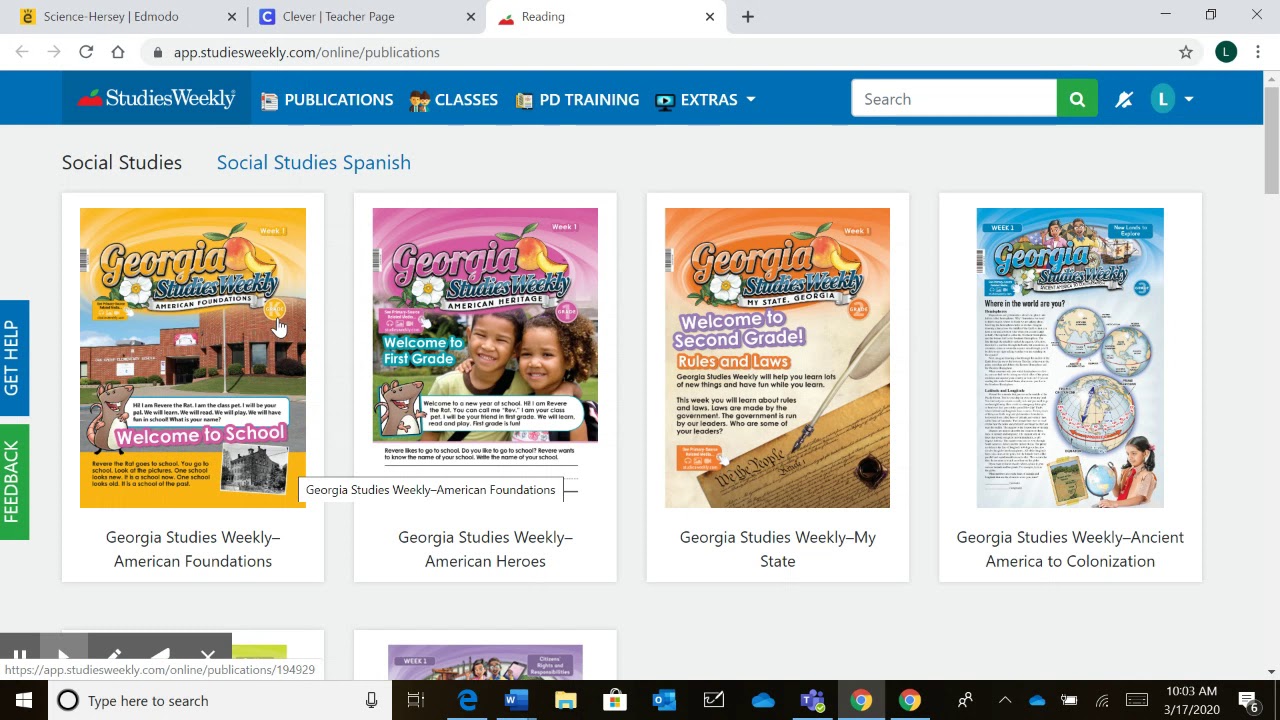Open the Georgia Studies Weekly–My State title link
The image size is (1280, 720).
click(x=778, y=549)
